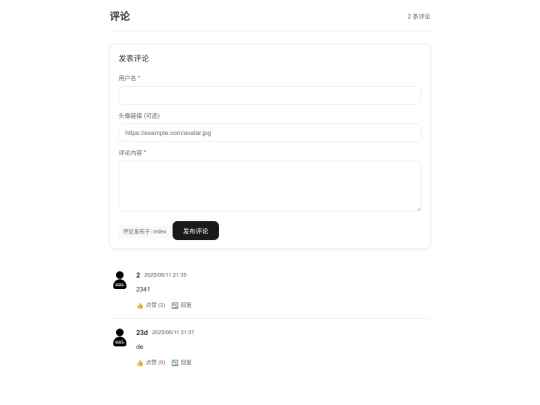This screenshot has width=540, height=405.
Task: Focus the avatar link input field
Action: pos(270,133)
